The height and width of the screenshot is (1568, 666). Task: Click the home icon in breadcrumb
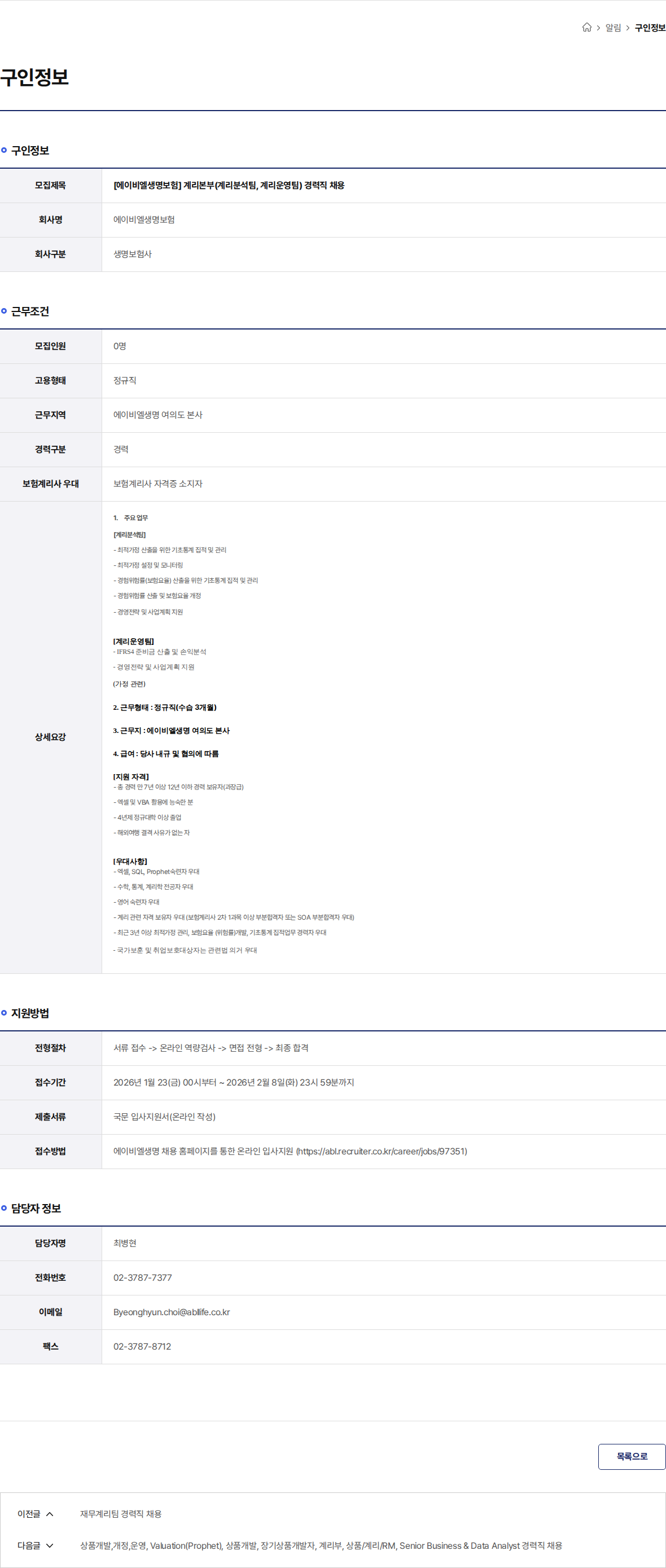point(587,28)
